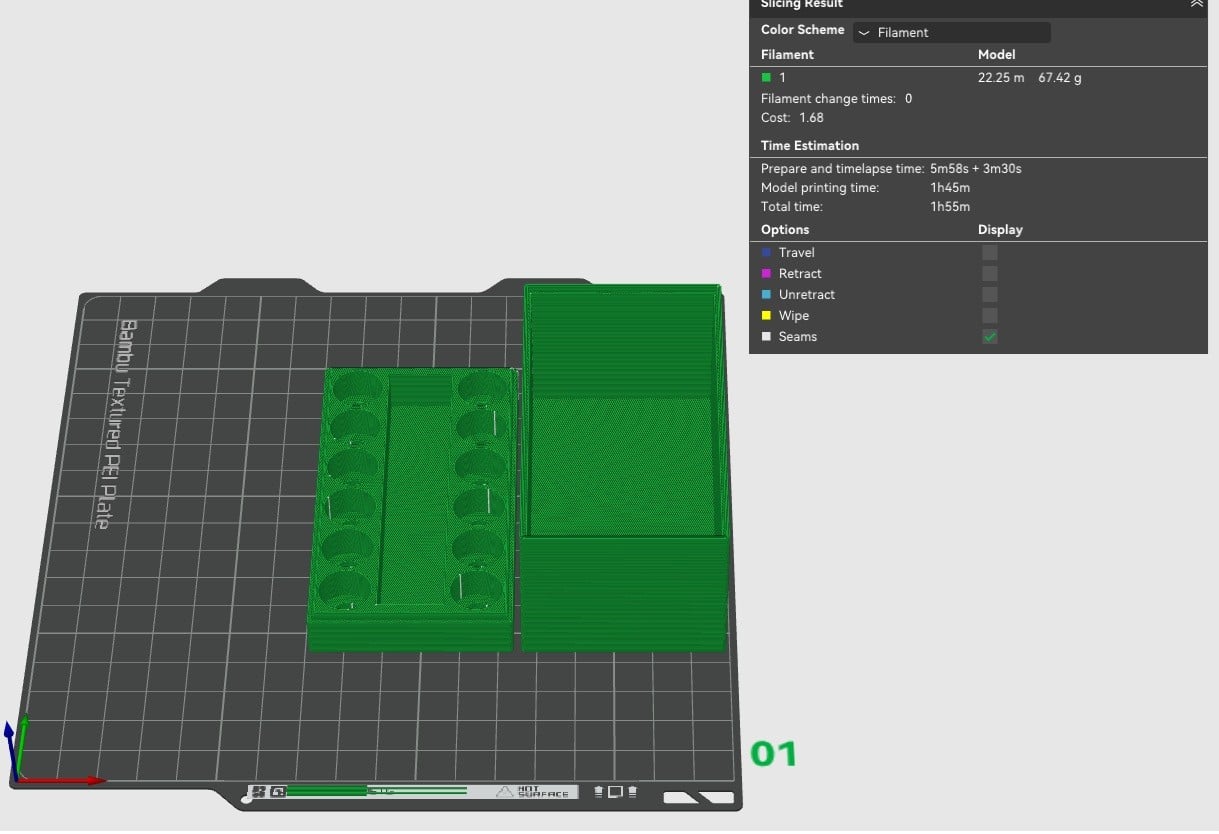Click the blue Travel color swatch
The width and height of the screenshot is (1219, 834).
(766, 253)
